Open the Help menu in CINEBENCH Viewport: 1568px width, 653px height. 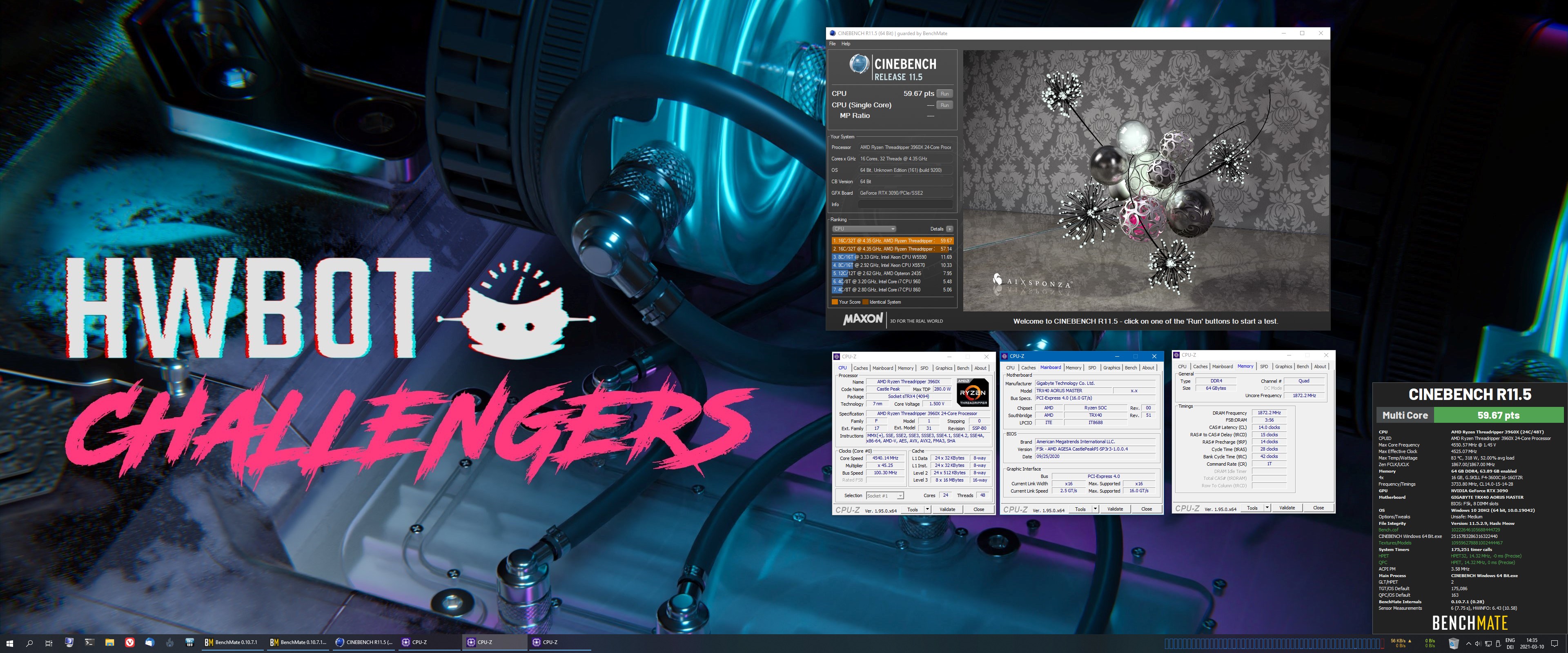(x=846, y=44)
